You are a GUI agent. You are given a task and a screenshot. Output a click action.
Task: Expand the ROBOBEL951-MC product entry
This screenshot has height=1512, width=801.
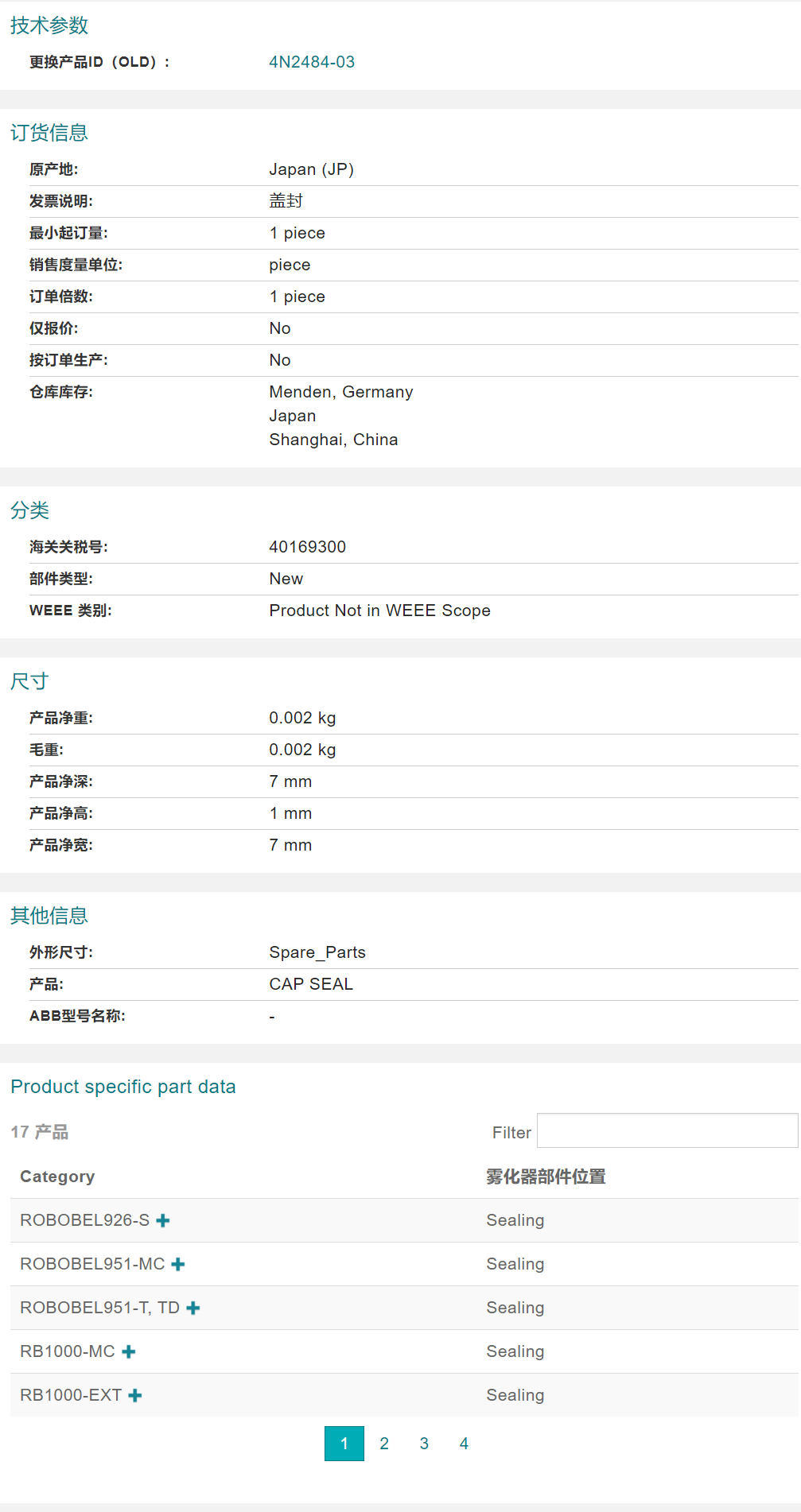[x=177, y=1265]
